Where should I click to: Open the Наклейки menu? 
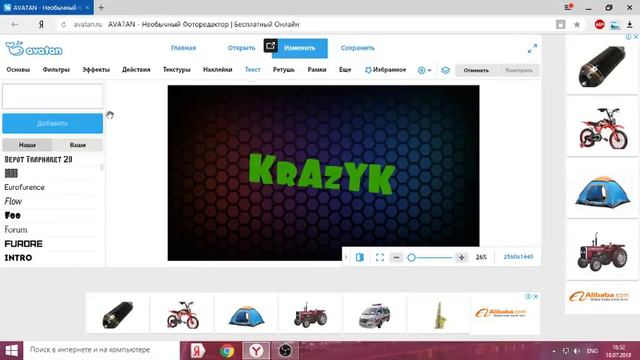pos(218,70)
